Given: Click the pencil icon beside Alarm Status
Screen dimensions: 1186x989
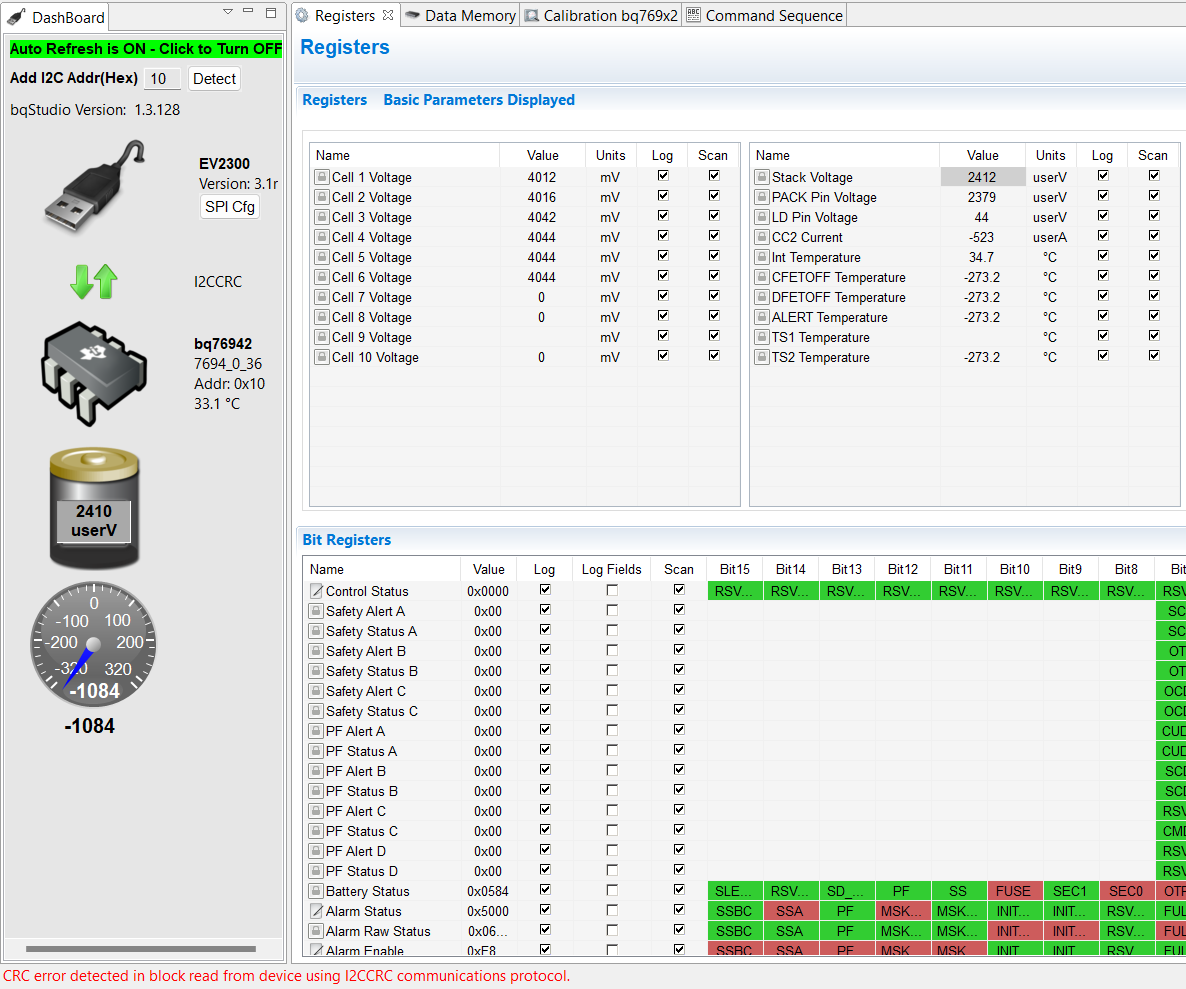Looking at the screenshot, I should pyautogui.click(x=316, y=911).
